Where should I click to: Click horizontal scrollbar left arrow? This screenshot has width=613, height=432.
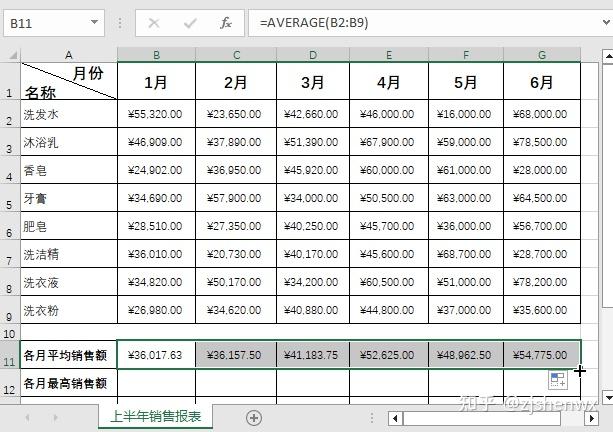395,418
